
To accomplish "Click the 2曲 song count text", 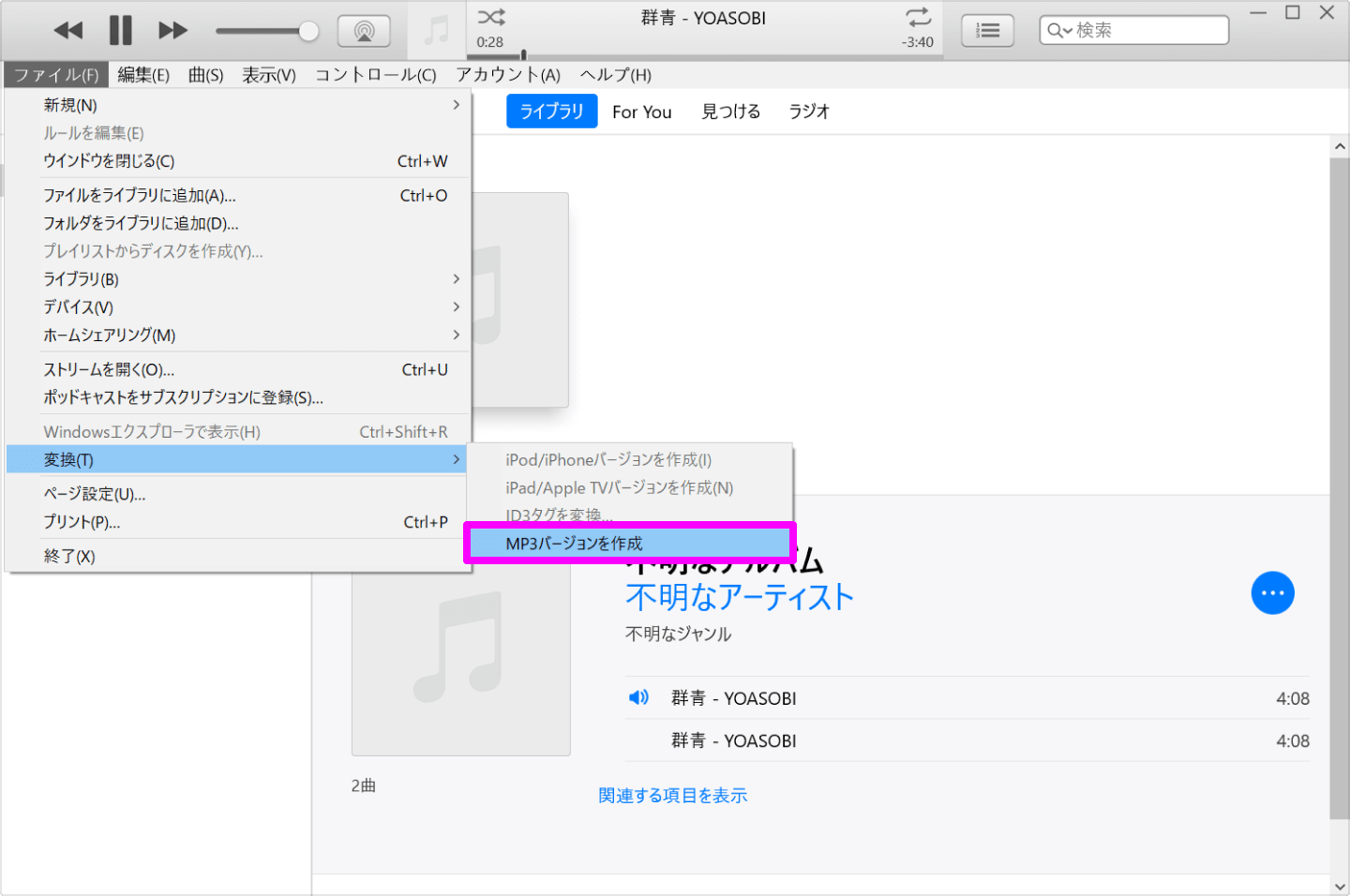I will 364,786.
